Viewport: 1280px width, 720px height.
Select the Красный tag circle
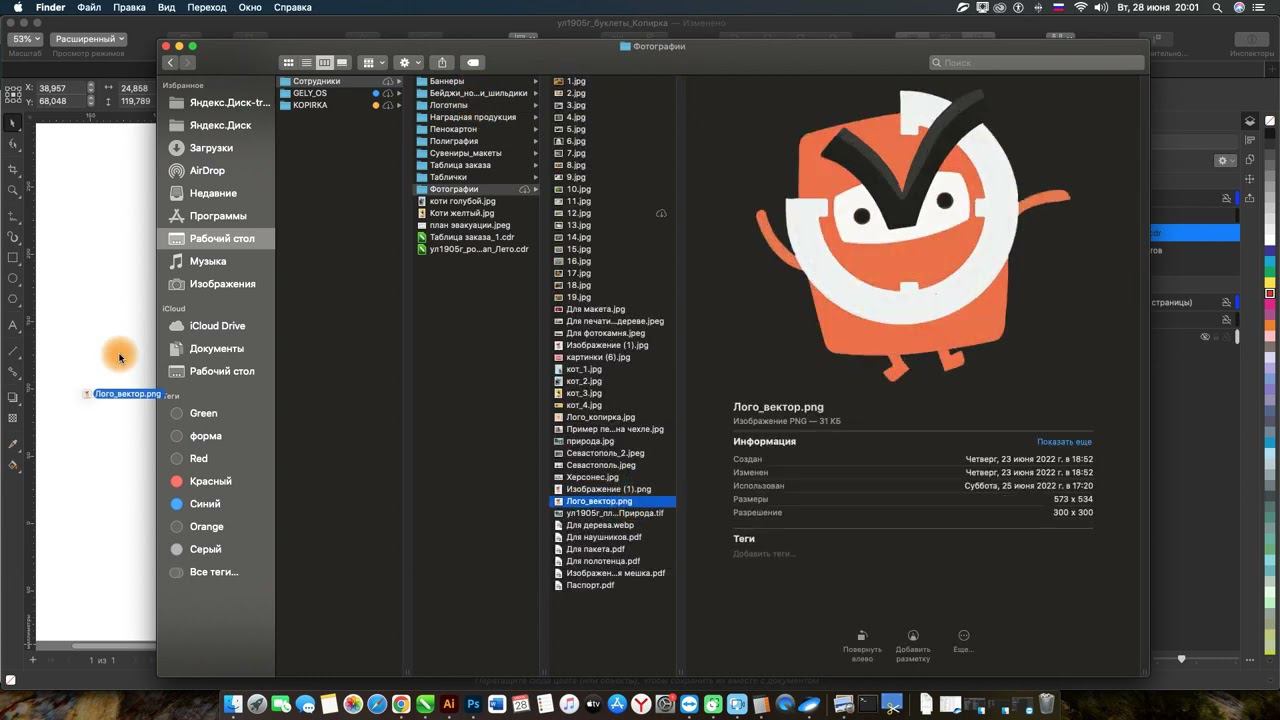point(177,482)
